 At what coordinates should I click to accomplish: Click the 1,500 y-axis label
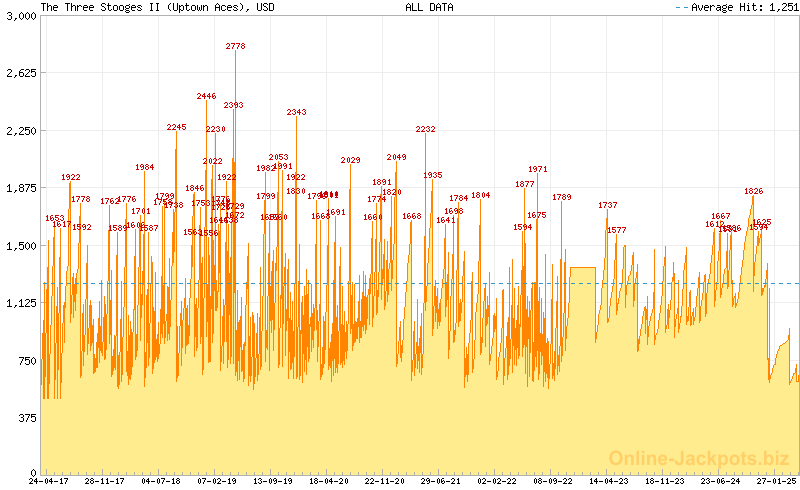pos(20,246)
